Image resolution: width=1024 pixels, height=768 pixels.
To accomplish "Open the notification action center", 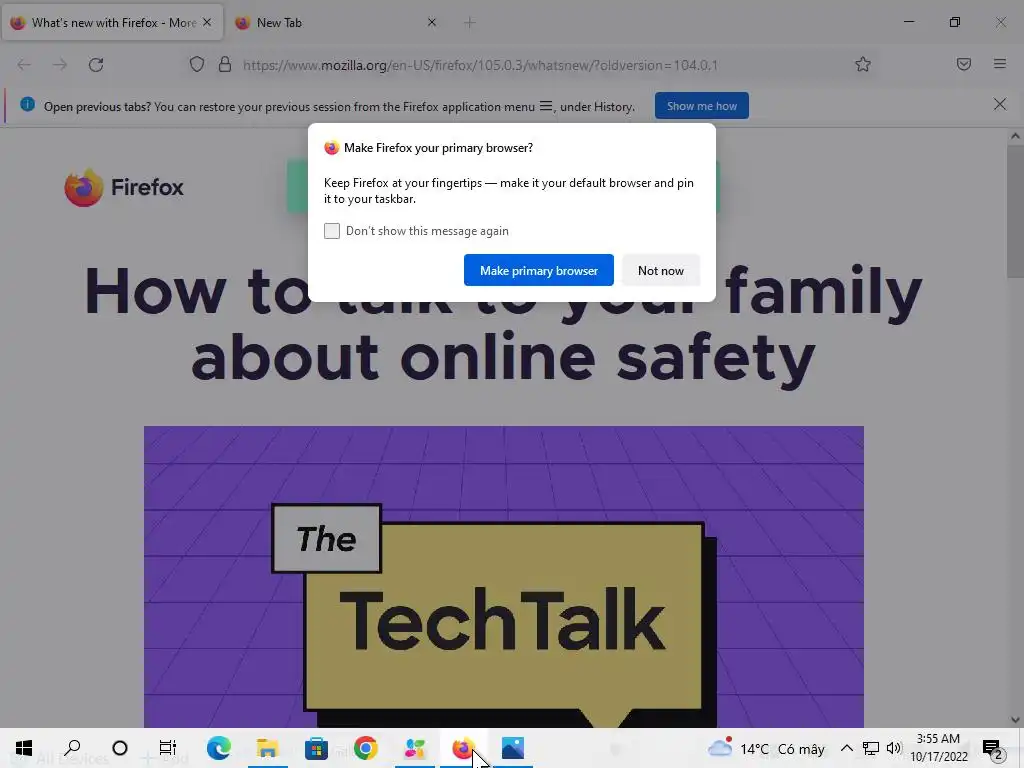I will click(x=993, y=748).
